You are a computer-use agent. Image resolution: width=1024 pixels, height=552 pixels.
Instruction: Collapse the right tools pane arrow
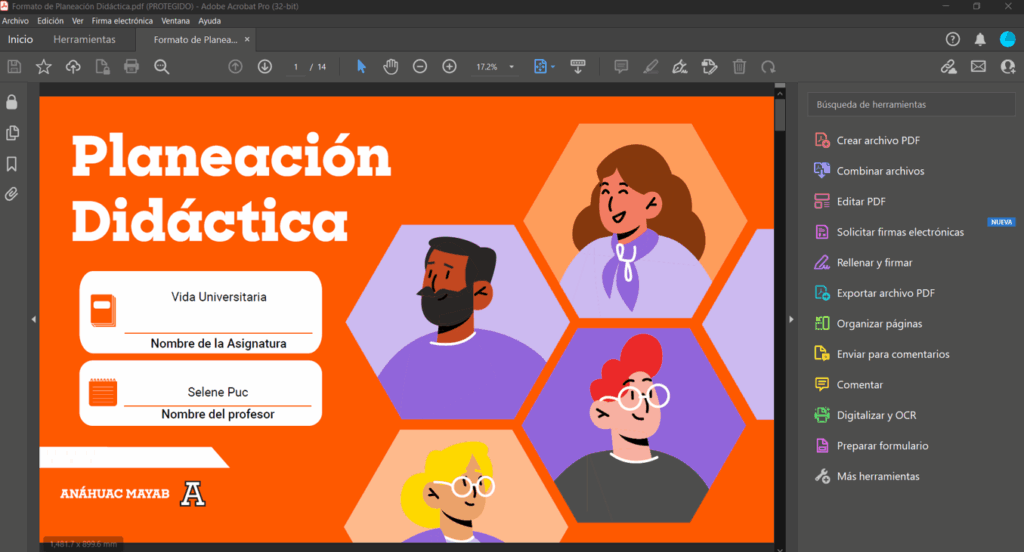(x=791, y=319)
